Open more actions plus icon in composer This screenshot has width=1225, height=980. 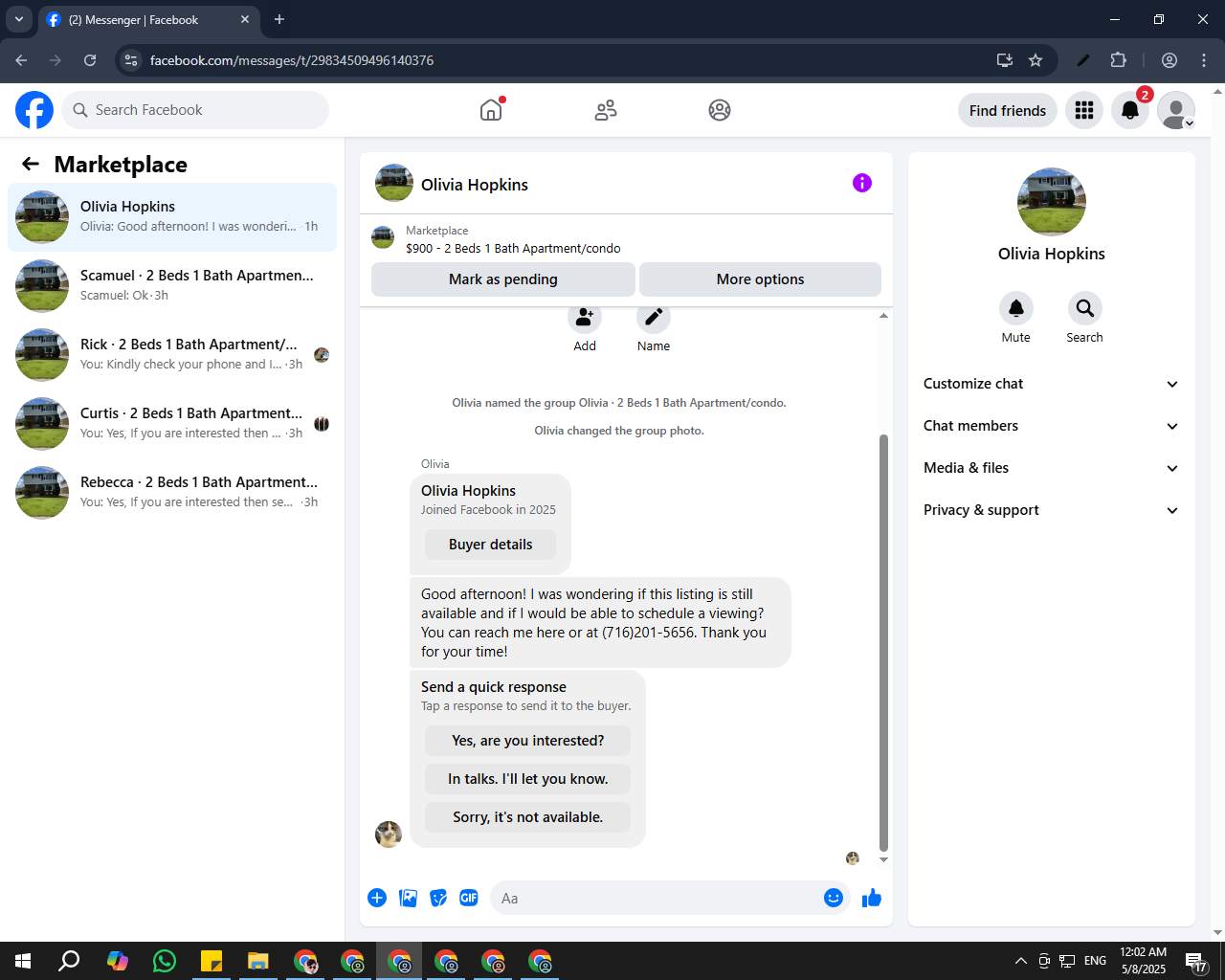[377, 898]
